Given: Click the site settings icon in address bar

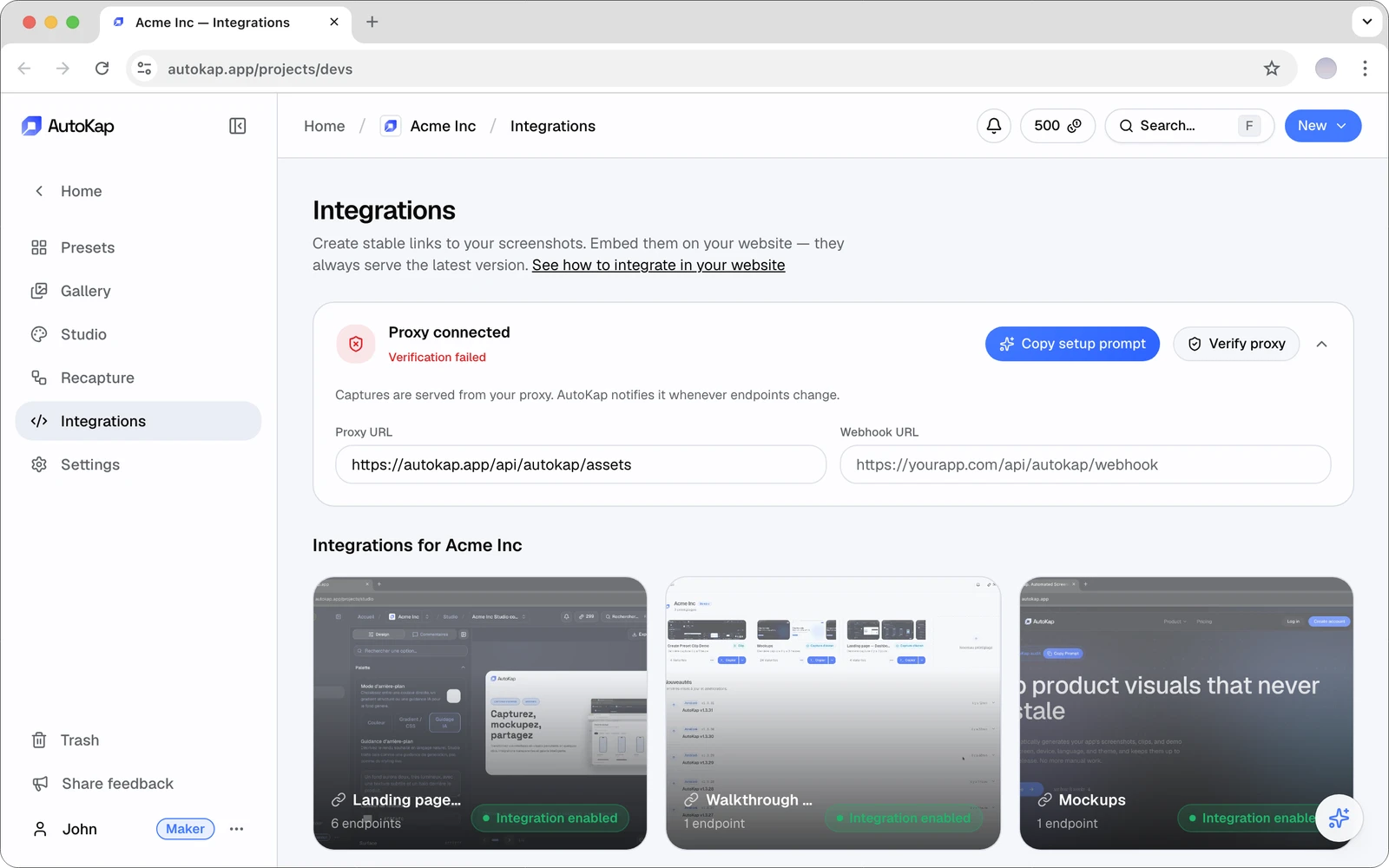Looking at the screenshot, I should [144, 69].
